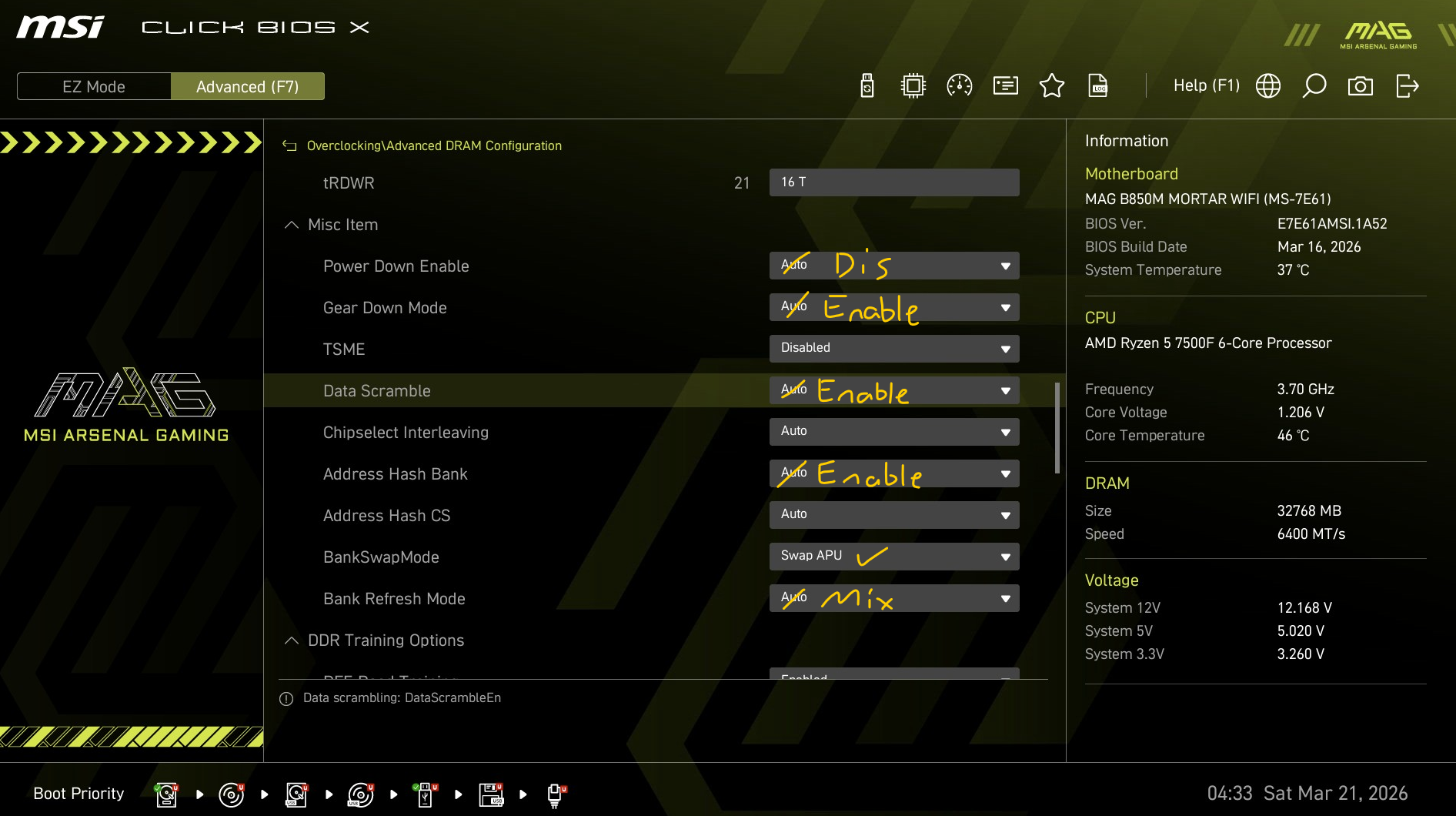Screen dimensions: 1456x816
Task: Switch to EZ Mode
Action: (x=94, y=86)
